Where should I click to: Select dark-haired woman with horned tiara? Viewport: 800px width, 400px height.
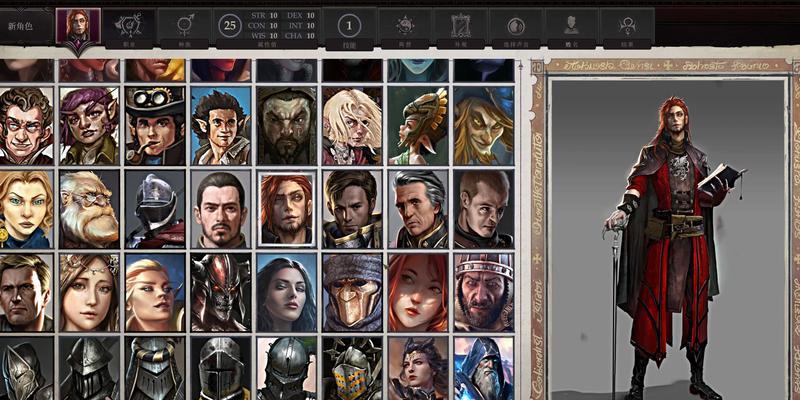point(418,368)
